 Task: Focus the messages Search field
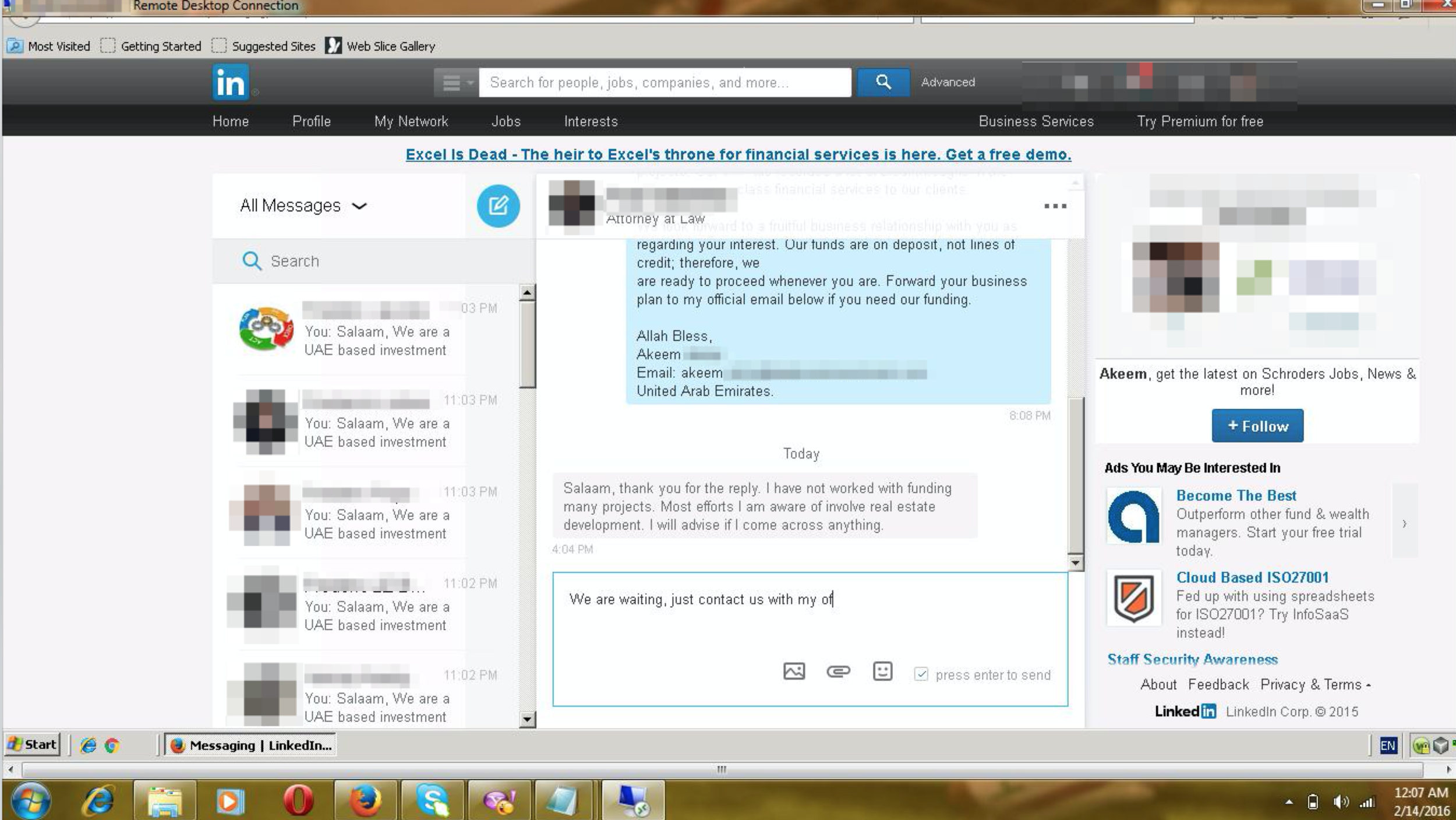click(x=373, y=261)
